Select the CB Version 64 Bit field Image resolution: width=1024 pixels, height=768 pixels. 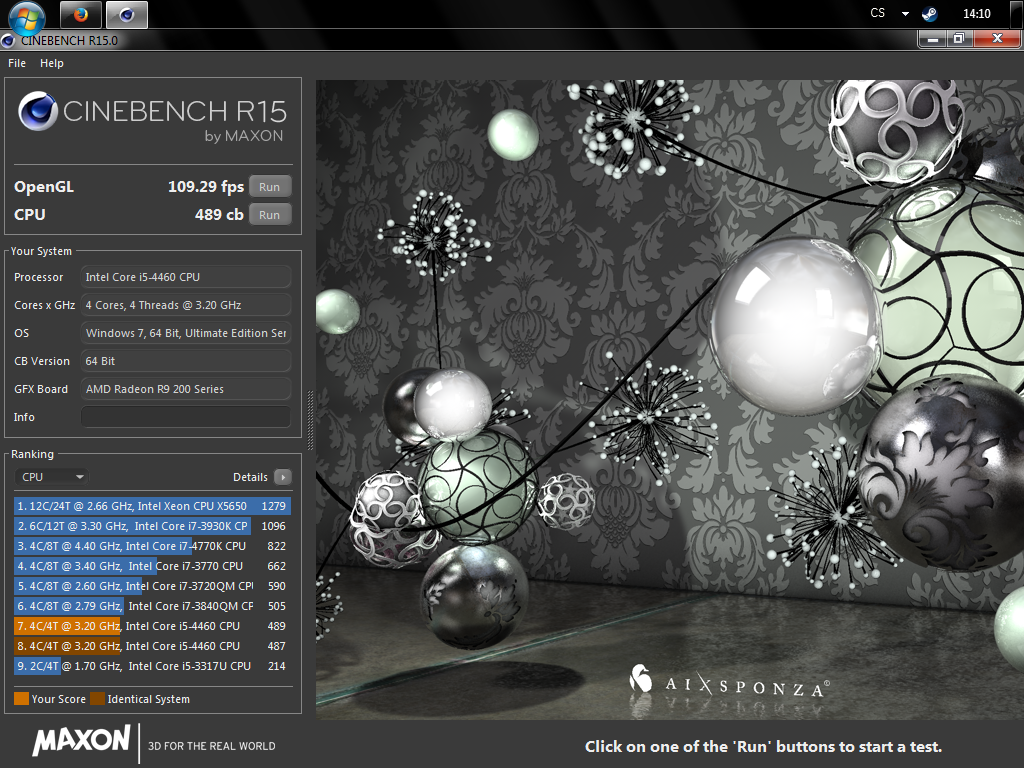pyautogui.click(x=186, y=361)
